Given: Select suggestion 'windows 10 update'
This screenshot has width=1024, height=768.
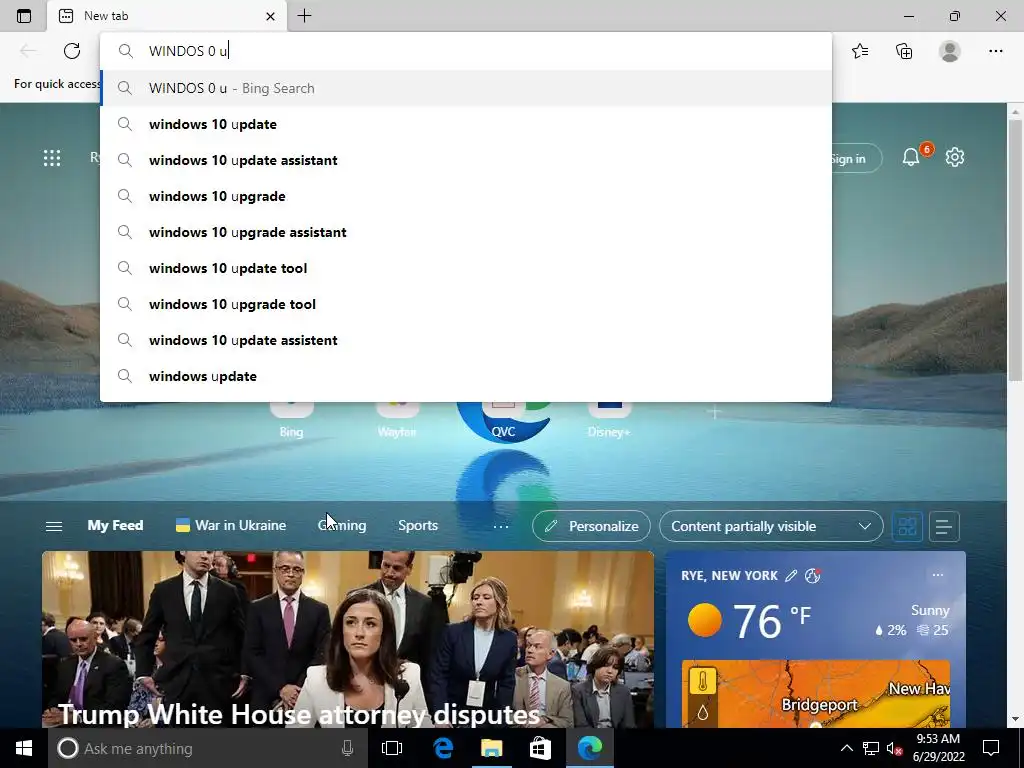Looking at the screenshot, I should point(466,124).
